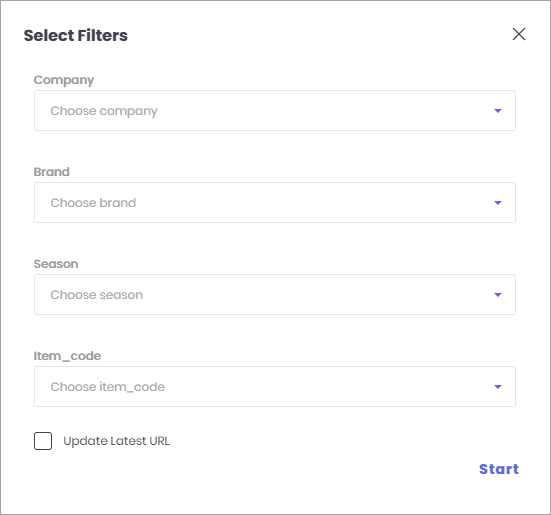Click the Company dropdown arrow icon
This screenshot has height=515, width=551.
coord(498,111)
